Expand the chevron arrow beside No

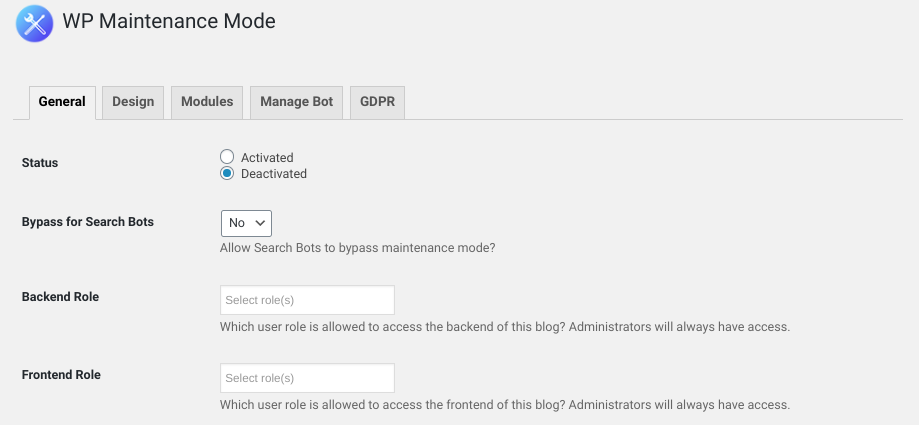pos(261,223)
